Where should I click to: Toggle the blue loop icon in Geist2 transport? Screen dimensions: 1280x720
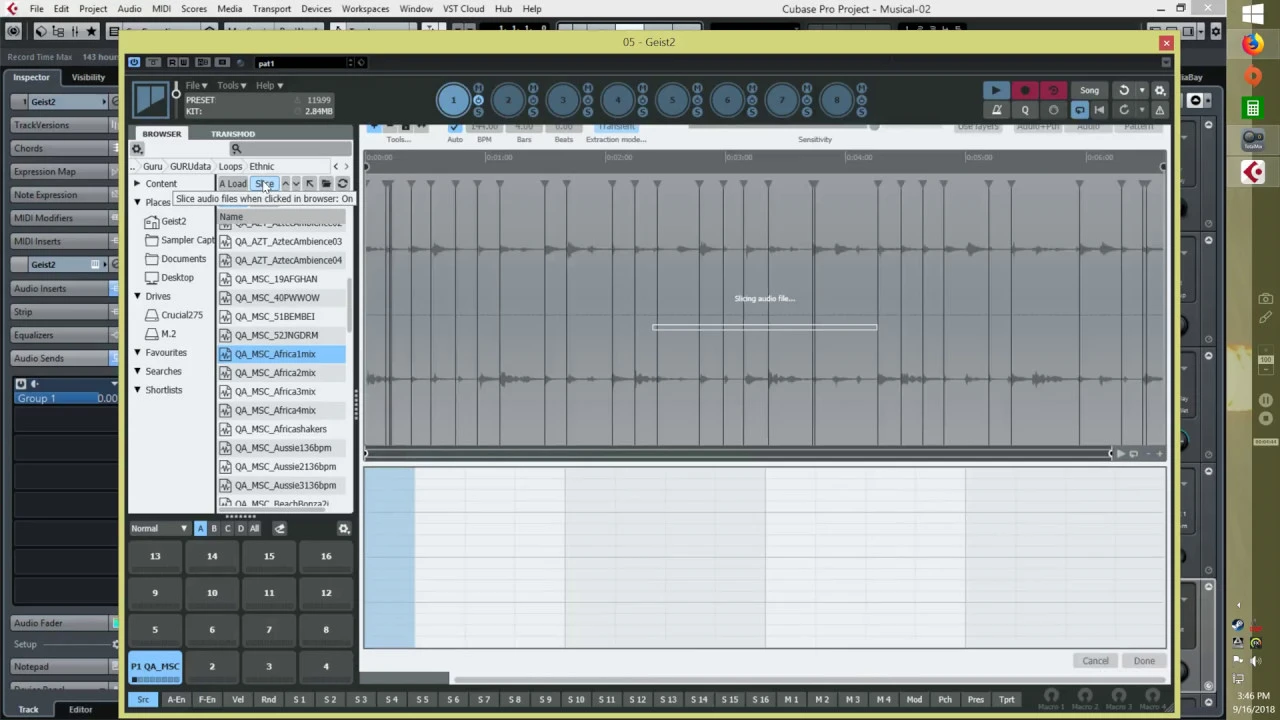pos(1079,110)
